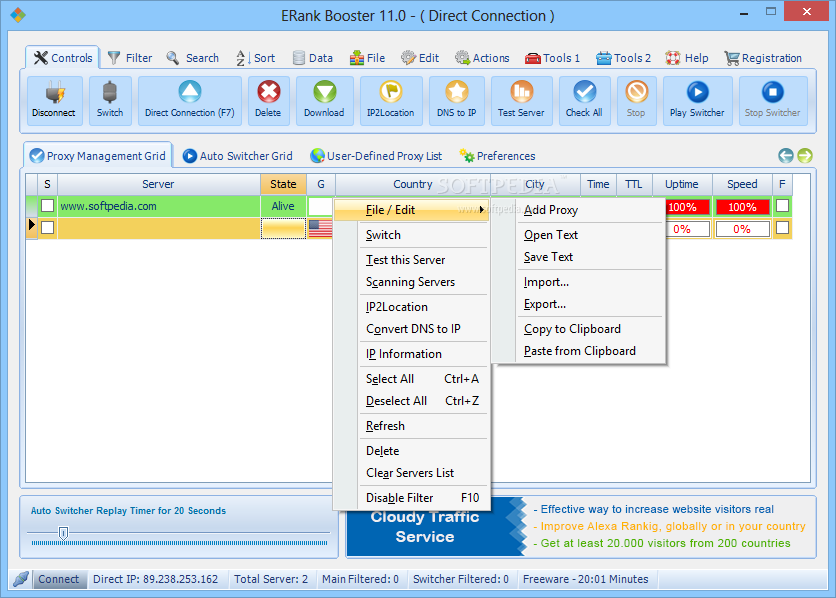Activate Direct Connection (F7) button
836x598 pixels.
click(x=190, y=101)
